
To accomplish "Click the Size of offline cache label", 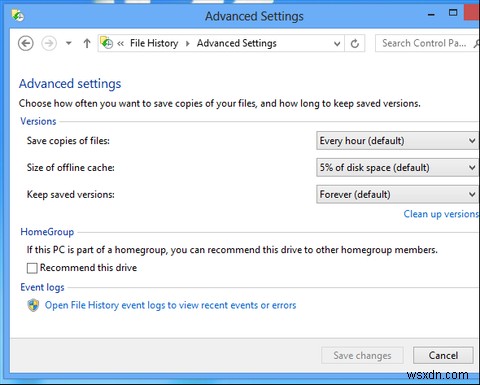I will coord(71,167).
